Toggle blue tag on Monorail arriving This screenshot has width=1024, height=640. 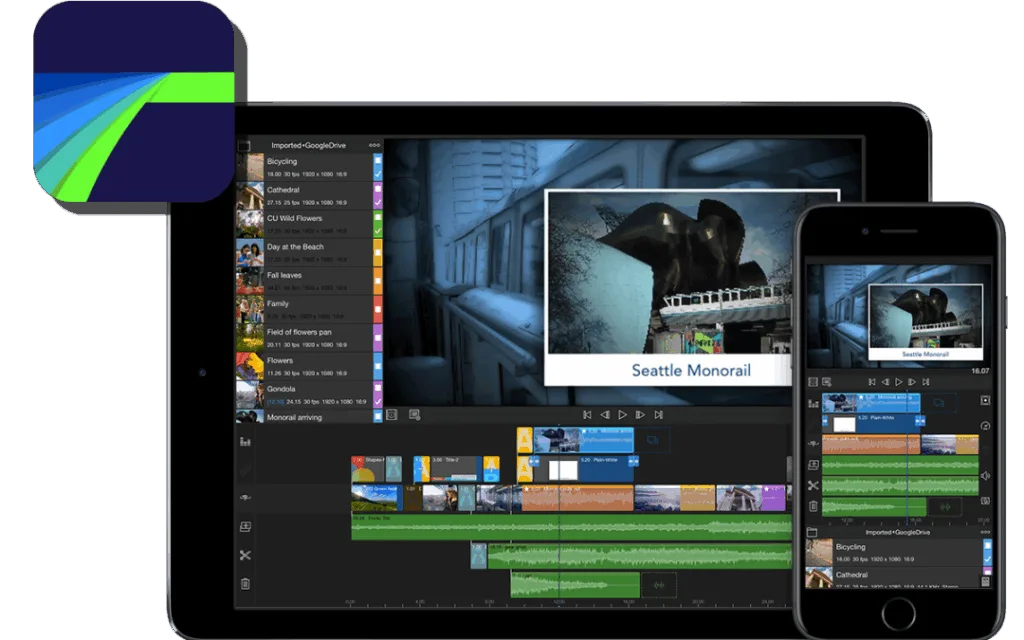coord(377,416)
